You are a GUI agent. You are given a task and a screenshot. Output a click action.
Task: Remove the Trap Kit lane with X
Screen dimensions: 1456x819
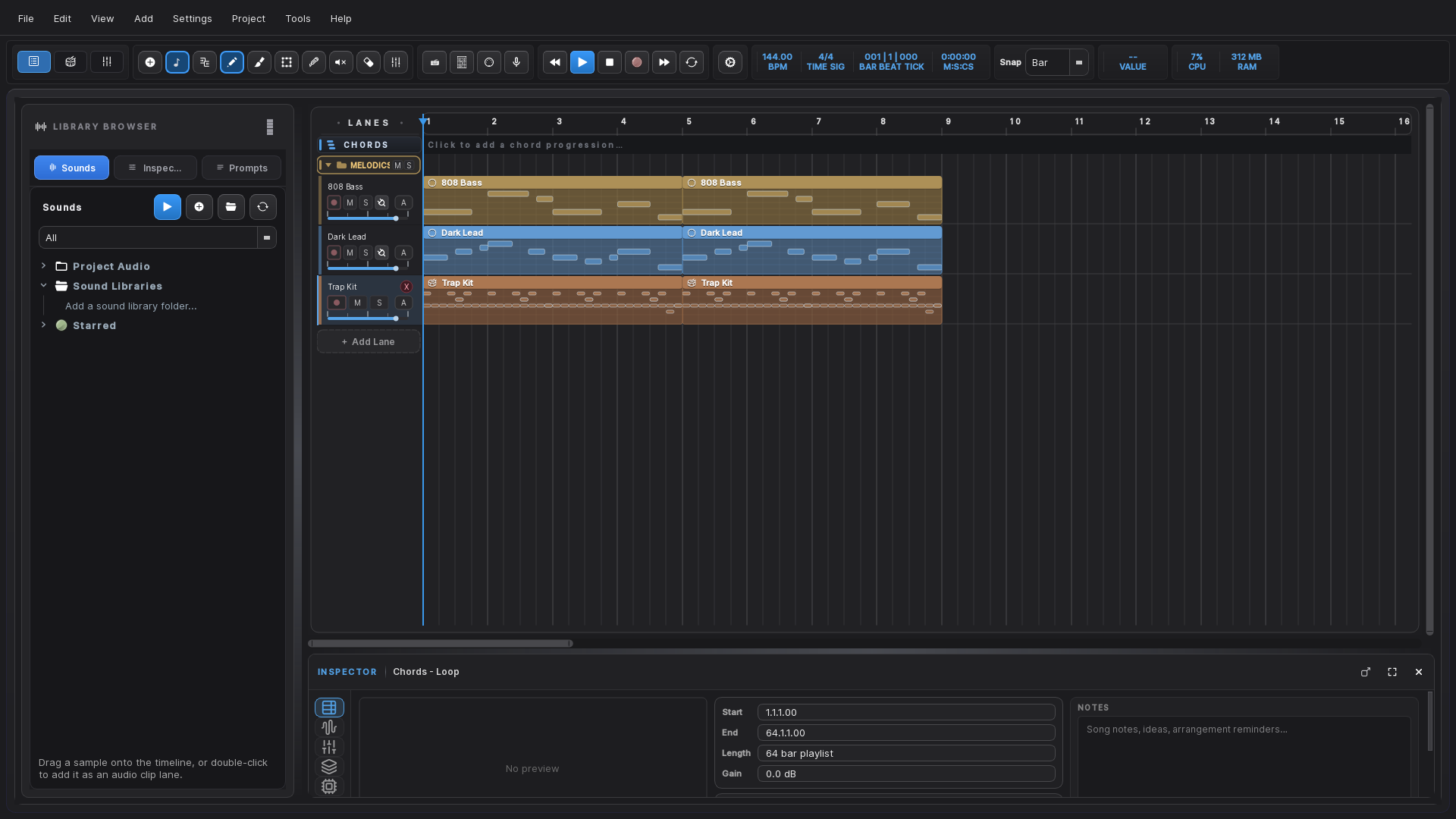point(406,287)
